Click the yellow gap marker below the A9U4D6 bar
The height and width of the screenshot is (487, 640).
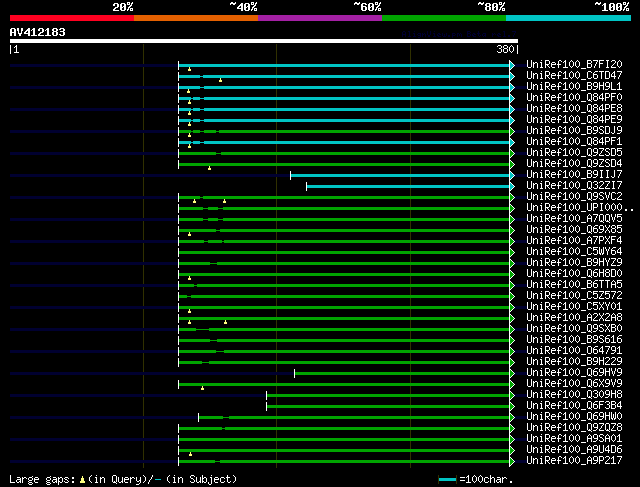pyautogui.click(x=191, y=454)
